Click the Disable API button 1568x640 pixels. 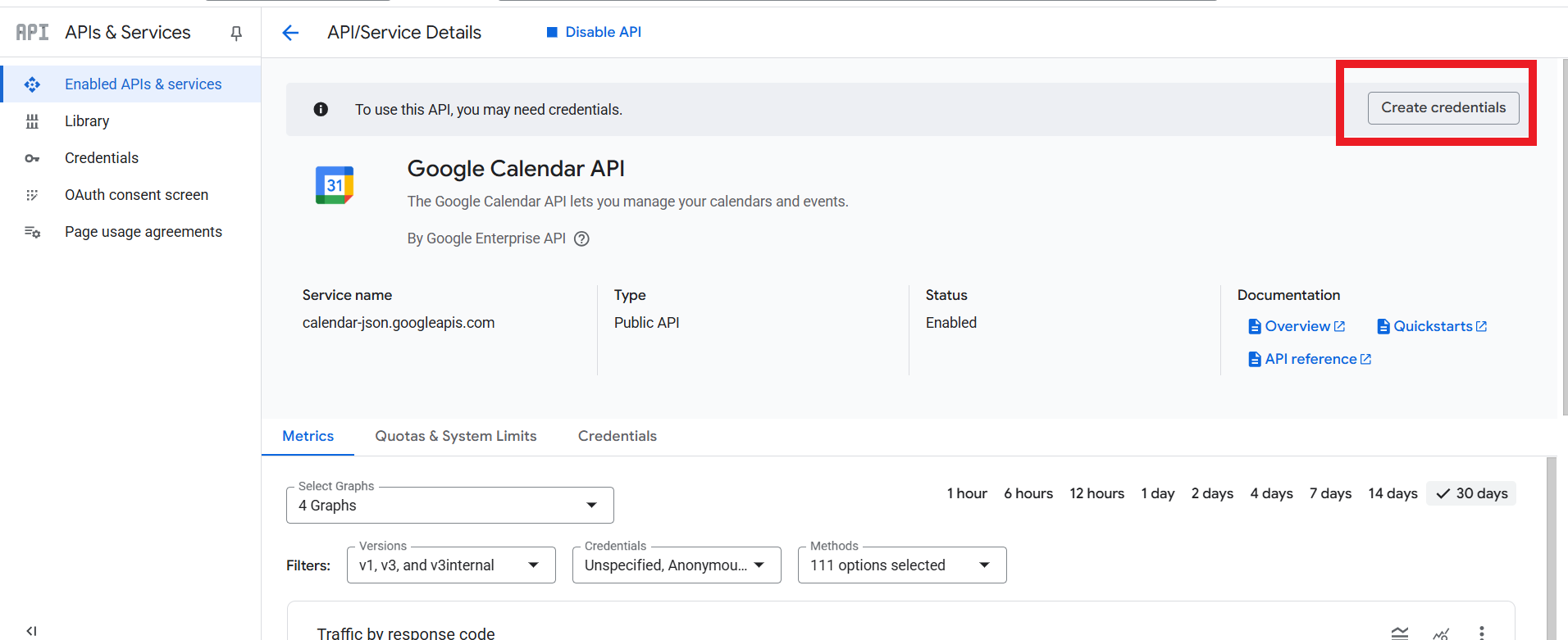[x=595, y=32]
